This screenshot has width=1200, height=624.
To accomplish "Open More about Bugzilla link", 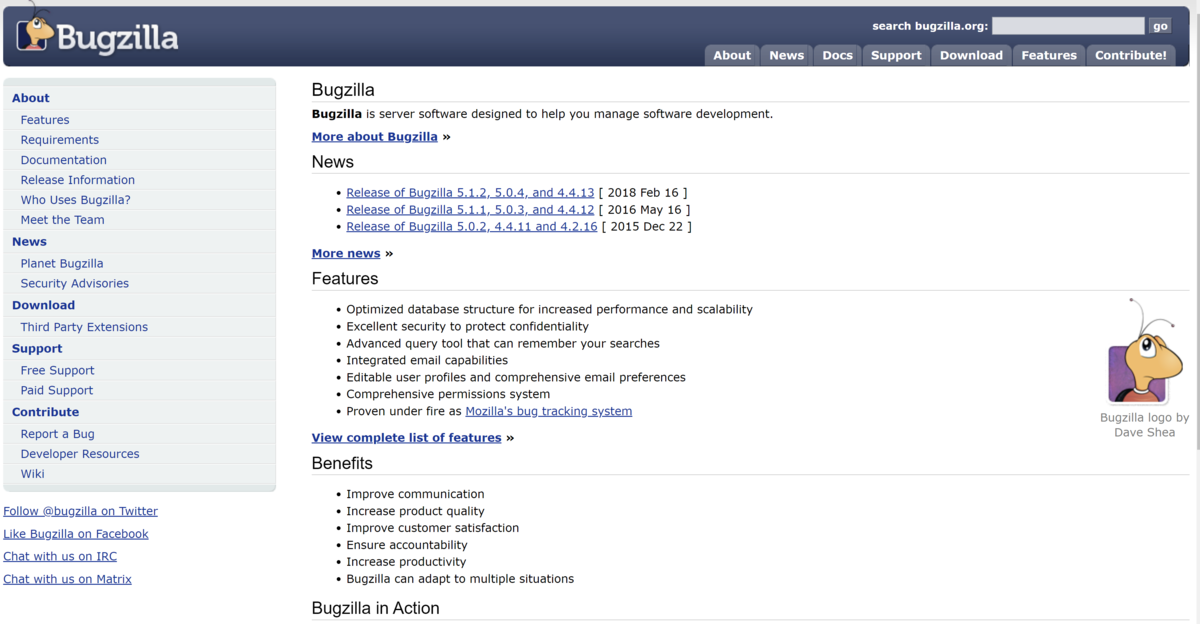I will pyautogui.click(x=375, y=137).
